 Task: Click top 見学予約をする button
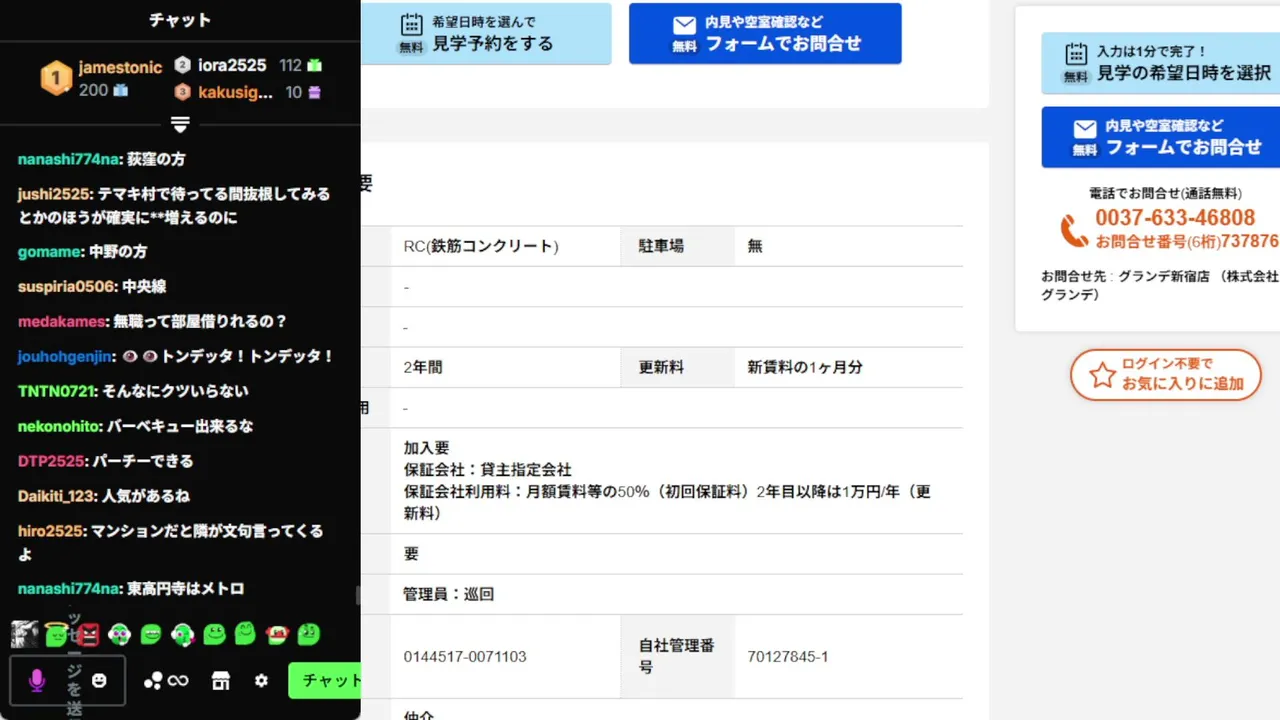click(486, 34)
